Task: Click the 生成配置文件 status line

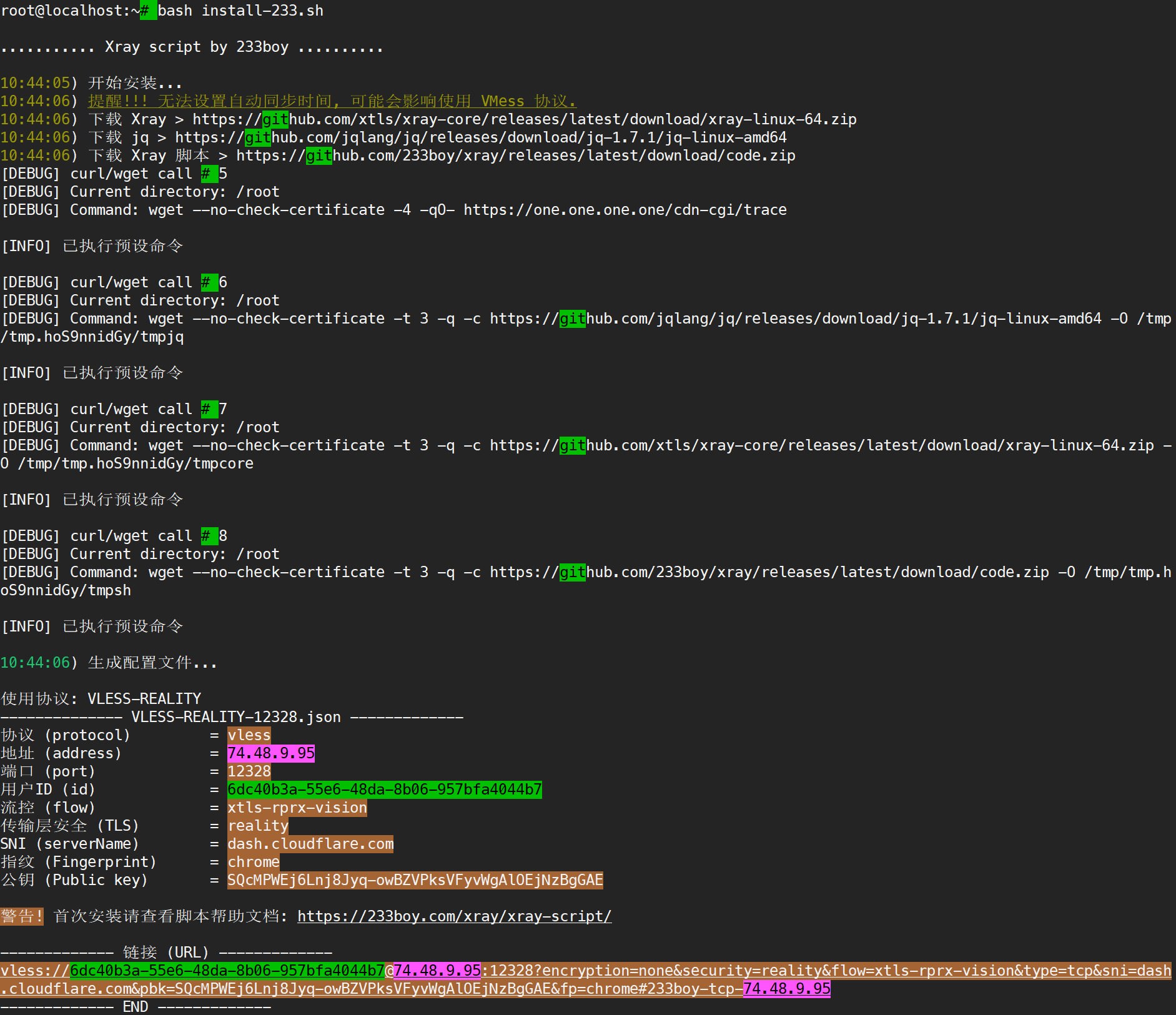Action: coord(152,663)
